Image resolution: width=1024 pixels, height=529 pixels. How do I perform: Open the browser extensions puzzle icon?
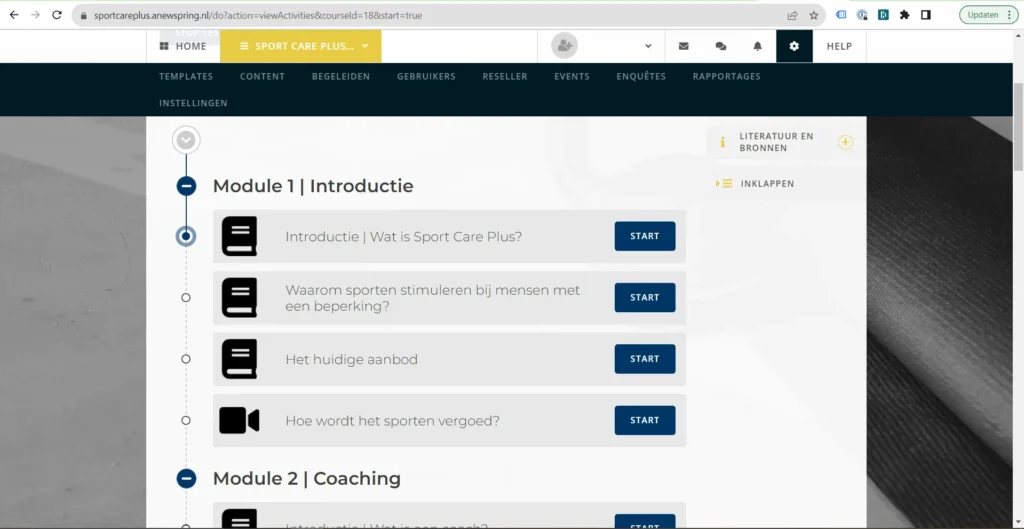[x=904, y=15]
